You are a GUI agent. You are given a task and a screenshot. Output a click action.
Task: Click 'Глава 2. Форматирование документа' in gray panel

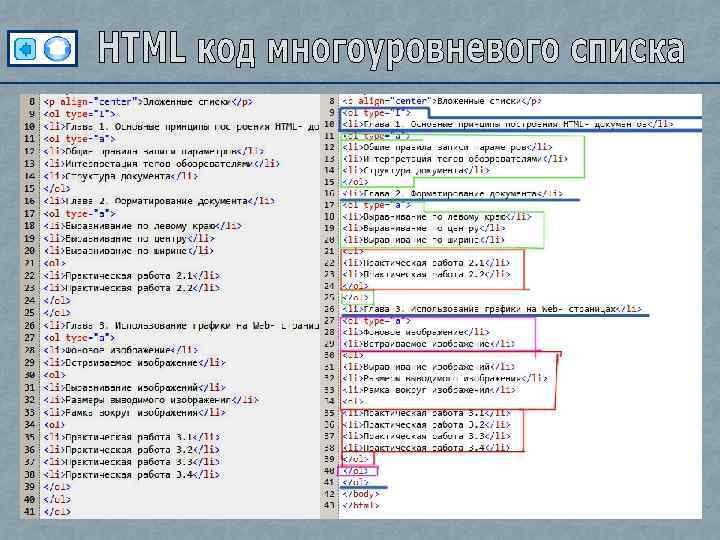(159, 201)
